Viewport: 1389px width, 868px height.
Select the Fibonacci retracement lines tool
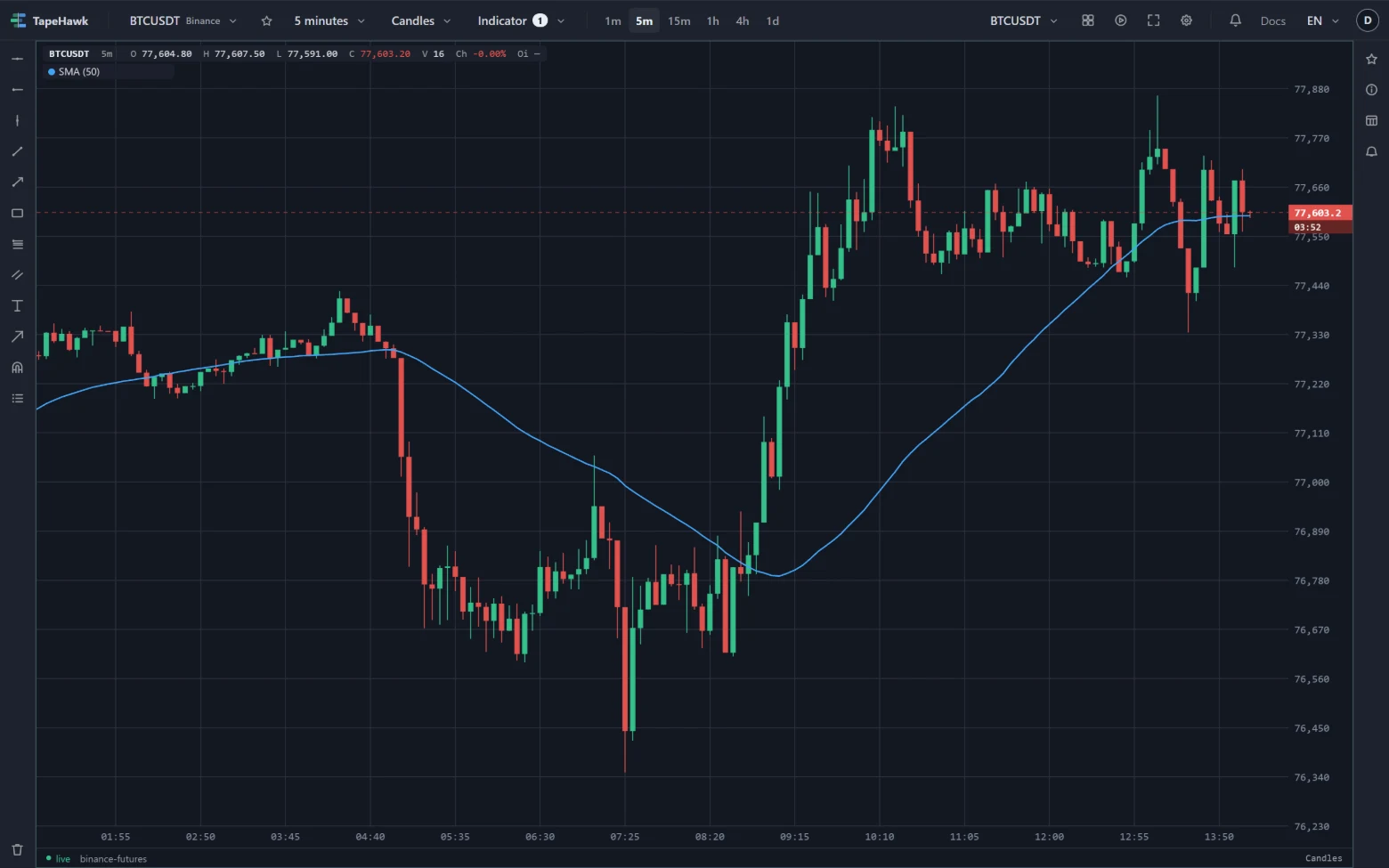[17, 244]
